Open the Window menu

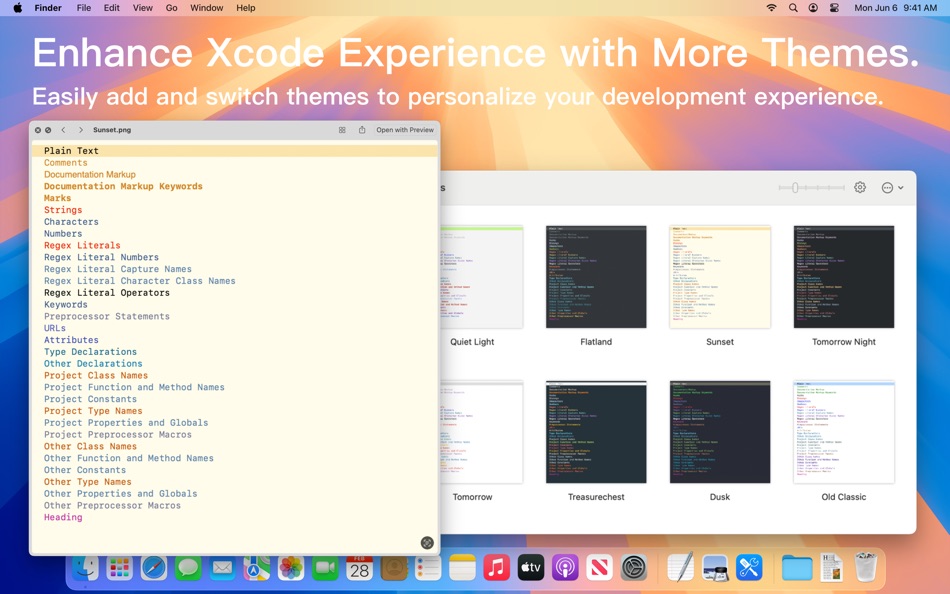pyautogui.click(x=207, y=8)
